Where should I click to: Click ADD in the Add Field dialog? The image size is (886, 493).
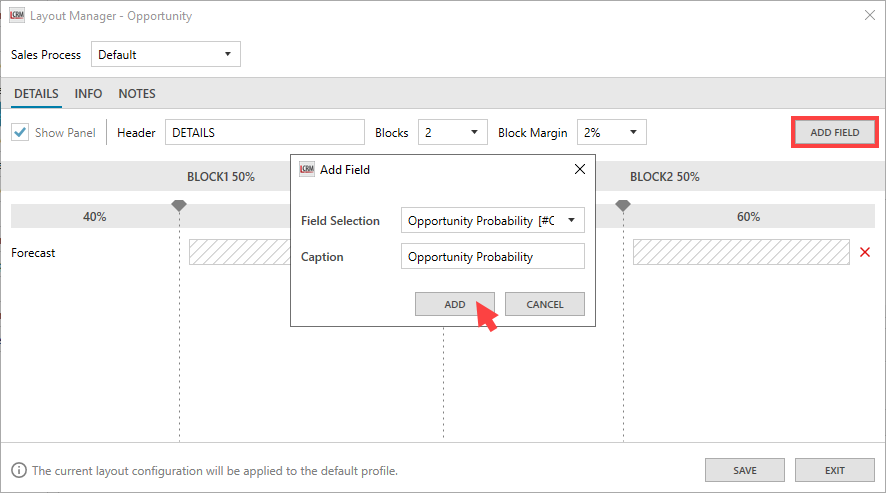[x=455, y=304]
